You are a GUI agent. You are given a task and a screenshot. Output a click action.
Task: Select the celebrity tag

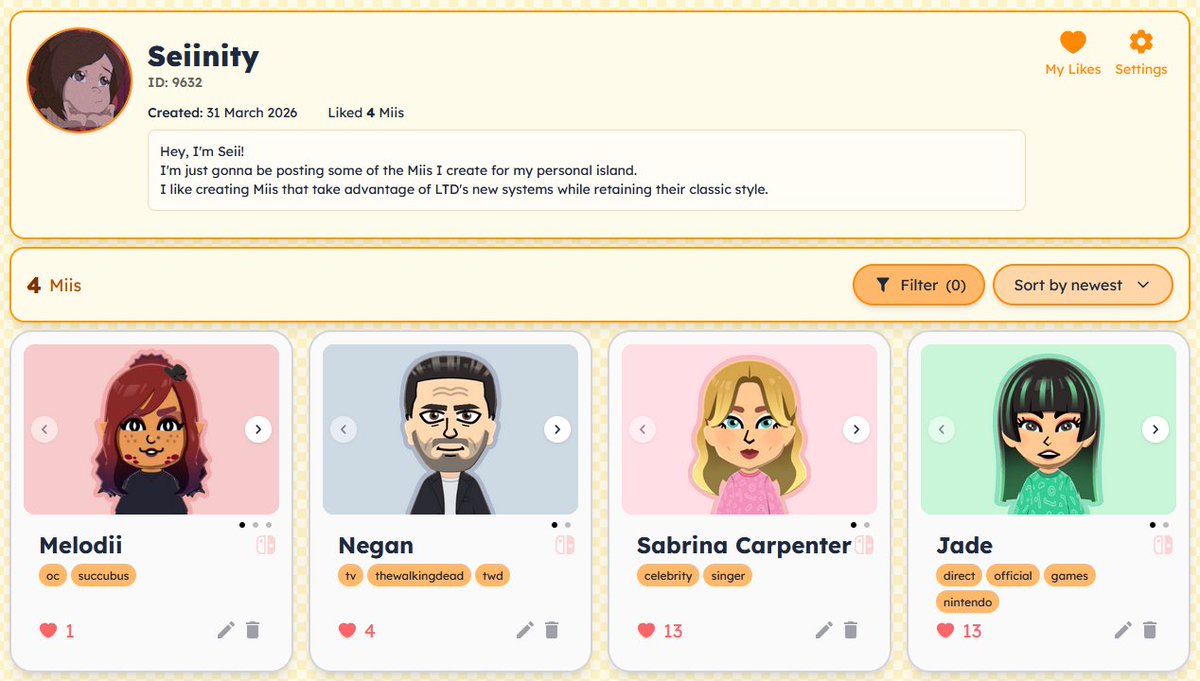coord(668,576)
